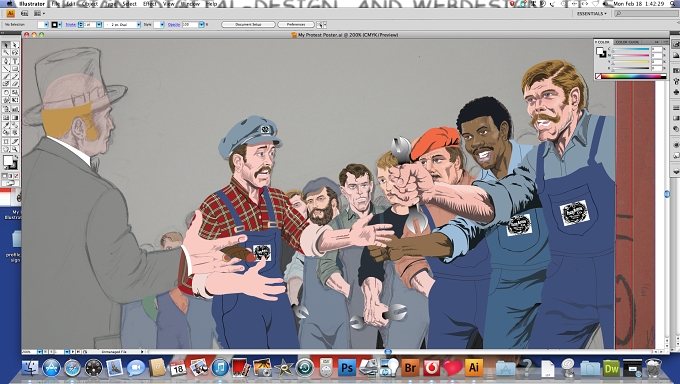Image resolution: width=680 pixels, height=384 pixels.
Task: Select the Direct Selection tool
Action: pyautogui.click(x=15, y=45)
